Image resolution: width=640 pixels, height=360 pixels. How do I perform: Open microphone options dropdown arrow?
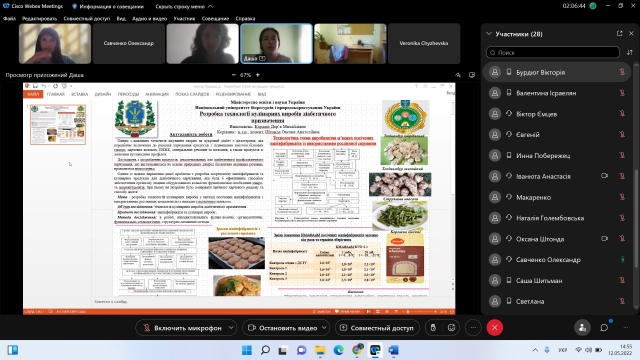[231, 328]
